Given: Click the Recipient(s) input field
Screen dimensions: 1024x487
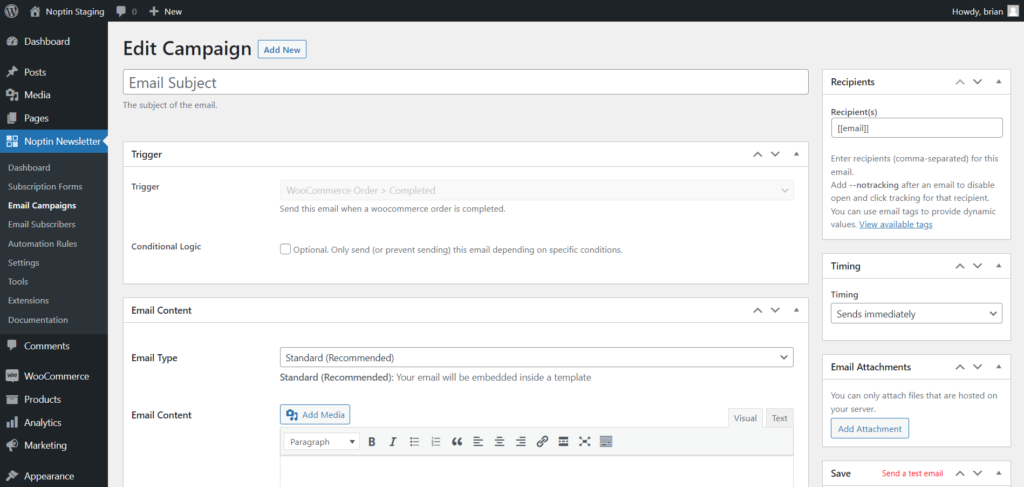Looking at the screenshot, I should click(x=916, y=128).
